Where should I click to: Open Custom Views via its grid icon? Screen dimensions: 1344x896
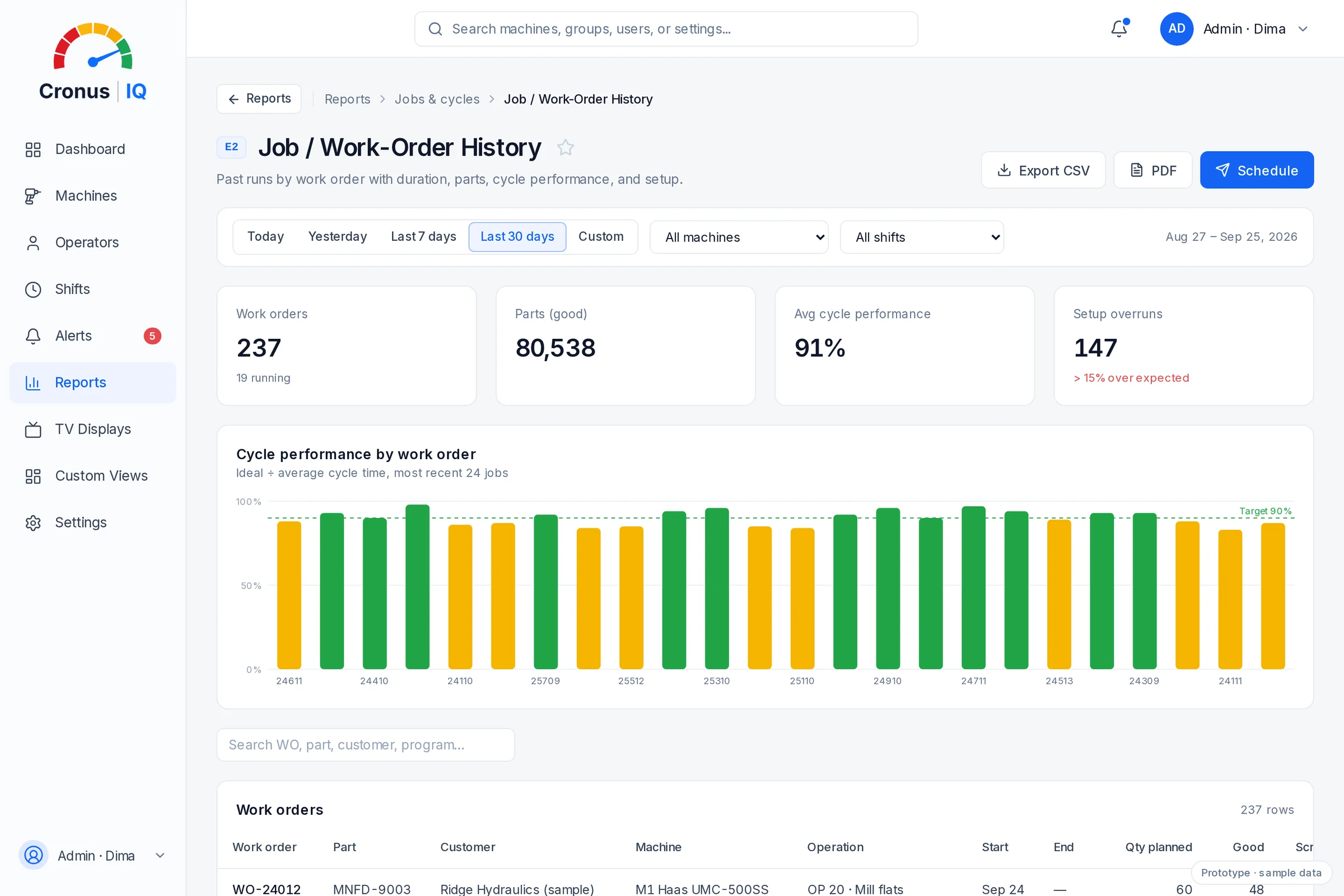[x=33, y=476]
